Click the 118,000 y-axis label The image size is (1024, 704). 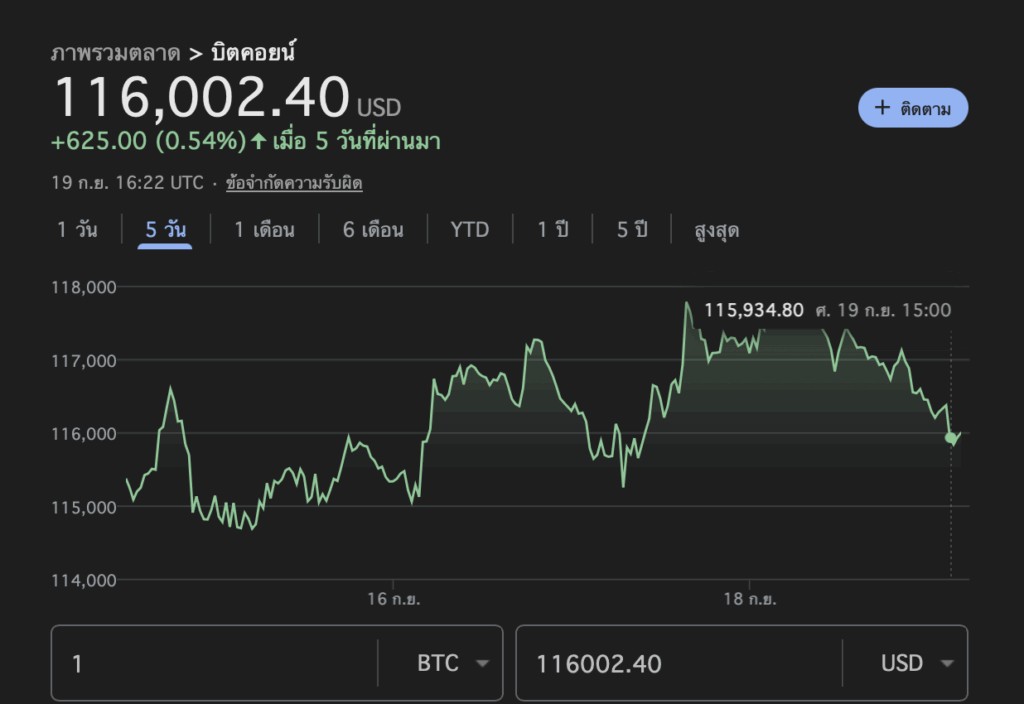coord(84,287)
